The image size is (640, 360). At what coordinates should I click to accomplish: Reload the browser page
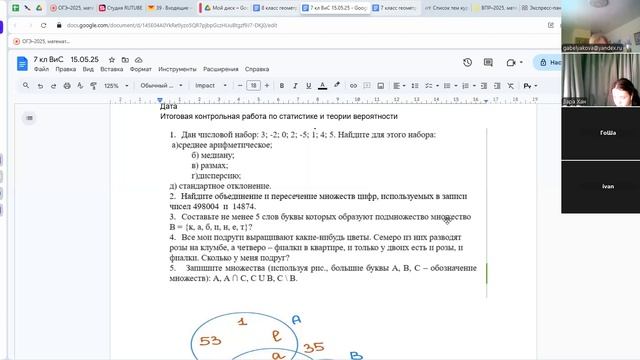[x=44, y=25]
